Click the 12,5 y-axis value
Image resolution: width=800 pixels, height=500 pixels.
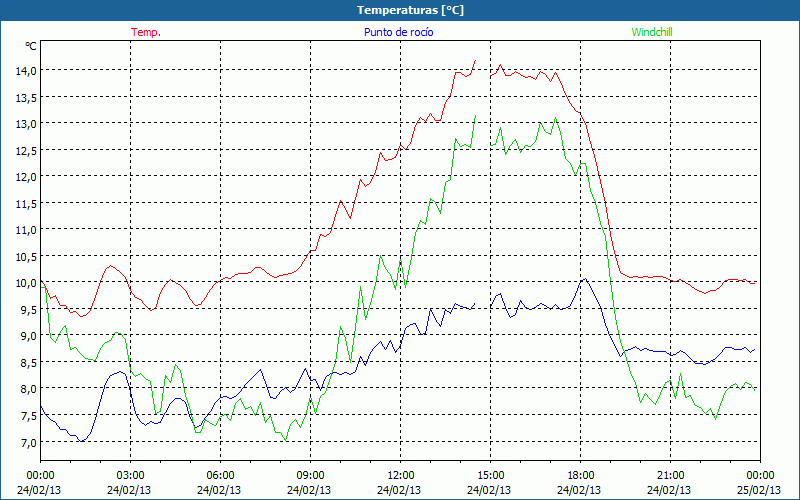26,150
